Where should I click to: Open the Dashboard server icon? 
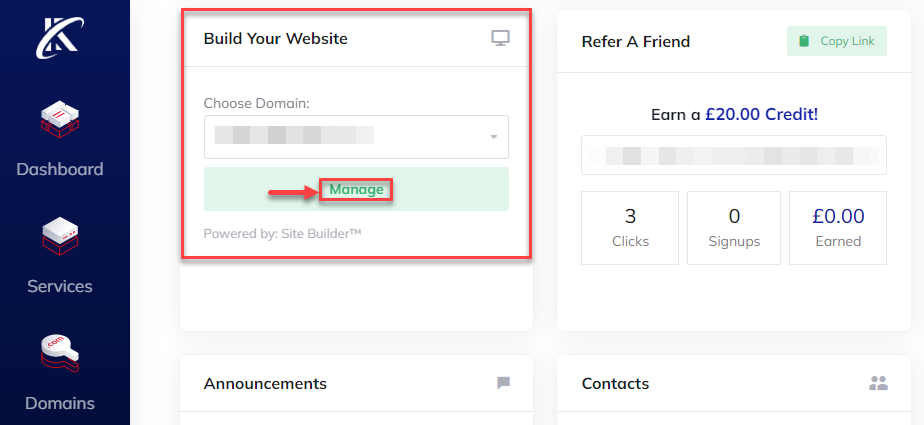click(x=59, y=121)
